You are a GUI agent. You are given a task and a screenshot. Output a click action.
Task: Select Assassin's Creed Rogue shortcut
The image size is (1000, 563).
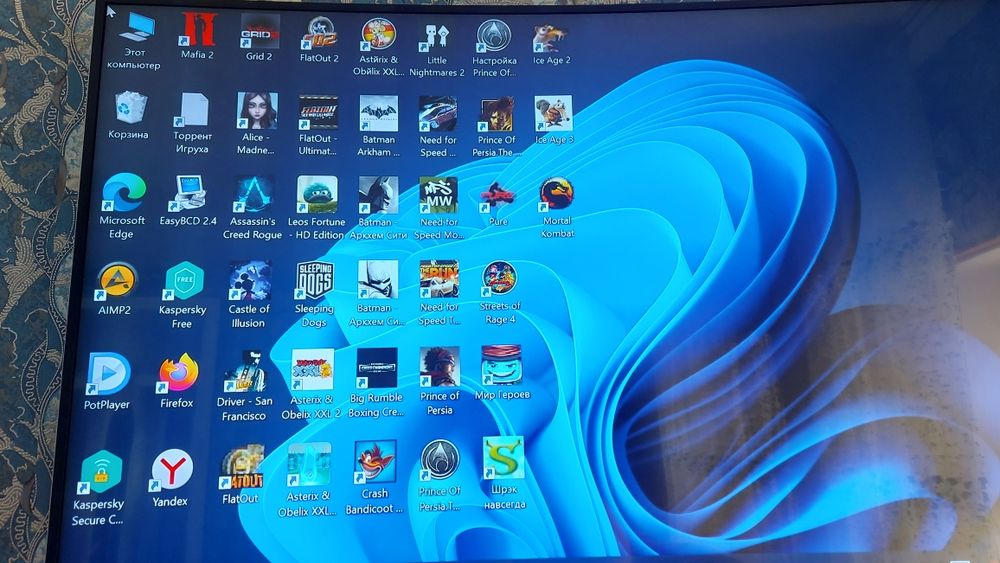pos(253,208)
